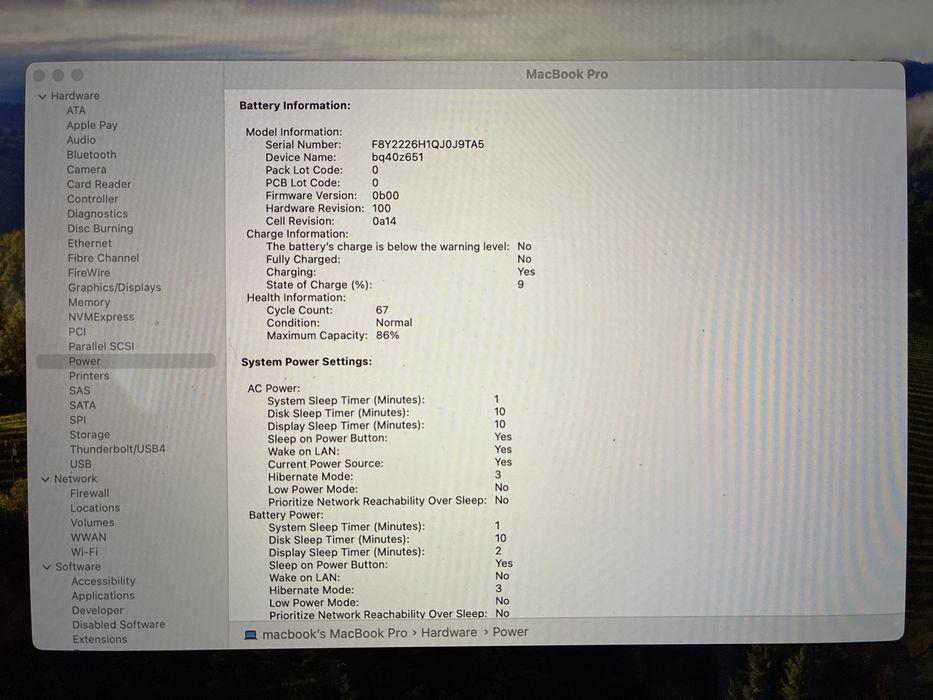This screenshot has width=933, height=700.
Task: Select NVMExpress in sidebar
Action: click(101, 317)
